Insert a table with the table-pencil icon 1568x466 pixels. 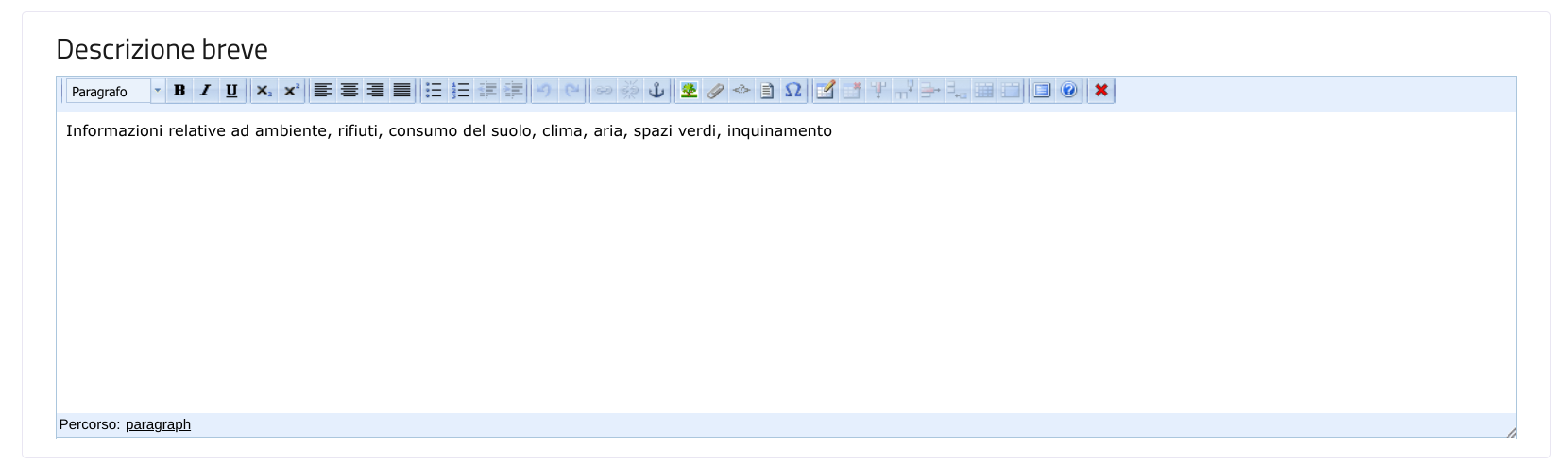coord(826,91)
